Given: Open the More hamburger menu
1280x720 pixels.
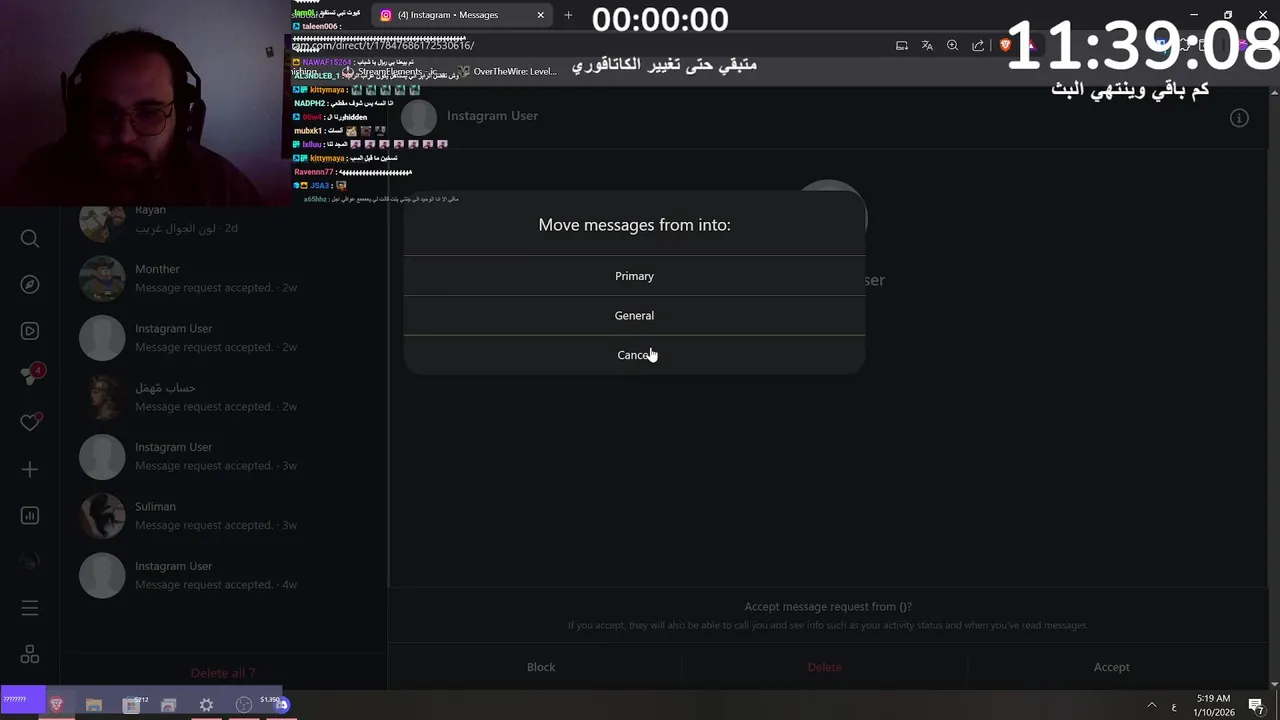Looking at the screenshot, I should click(x=30, y=608).
